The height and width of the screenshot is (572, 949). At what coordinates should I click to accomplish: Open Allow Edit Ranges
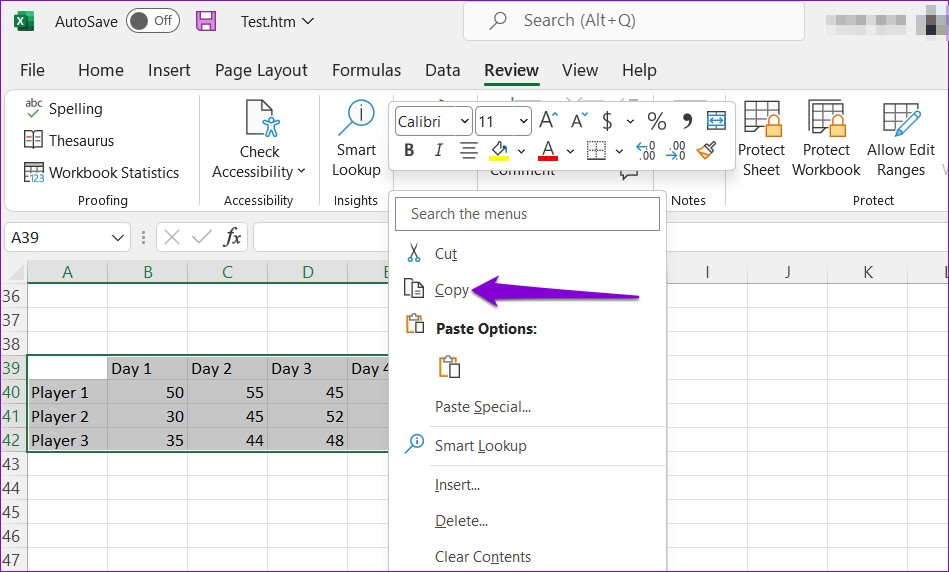point(901,139)
